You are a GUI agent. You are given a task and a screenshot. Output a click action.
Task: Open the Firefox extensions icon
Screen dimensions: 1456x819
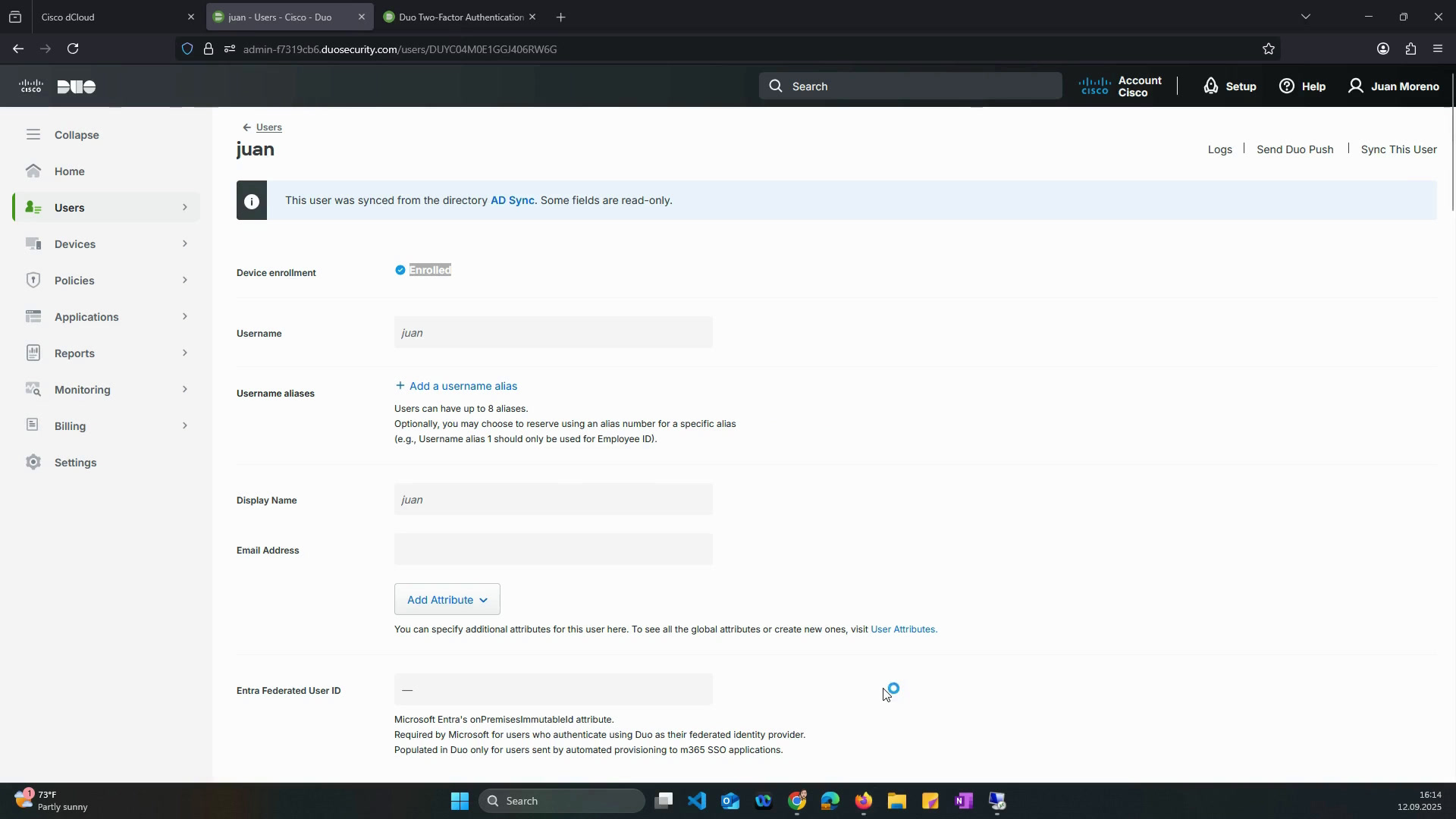[1410, 49]
